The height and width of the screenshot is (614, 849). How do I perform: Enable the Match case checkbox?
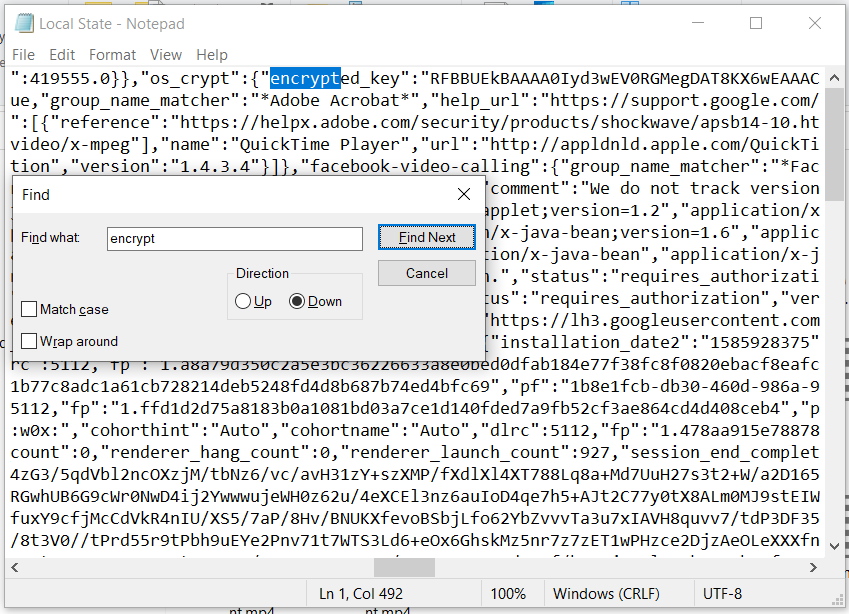(29, 310)
